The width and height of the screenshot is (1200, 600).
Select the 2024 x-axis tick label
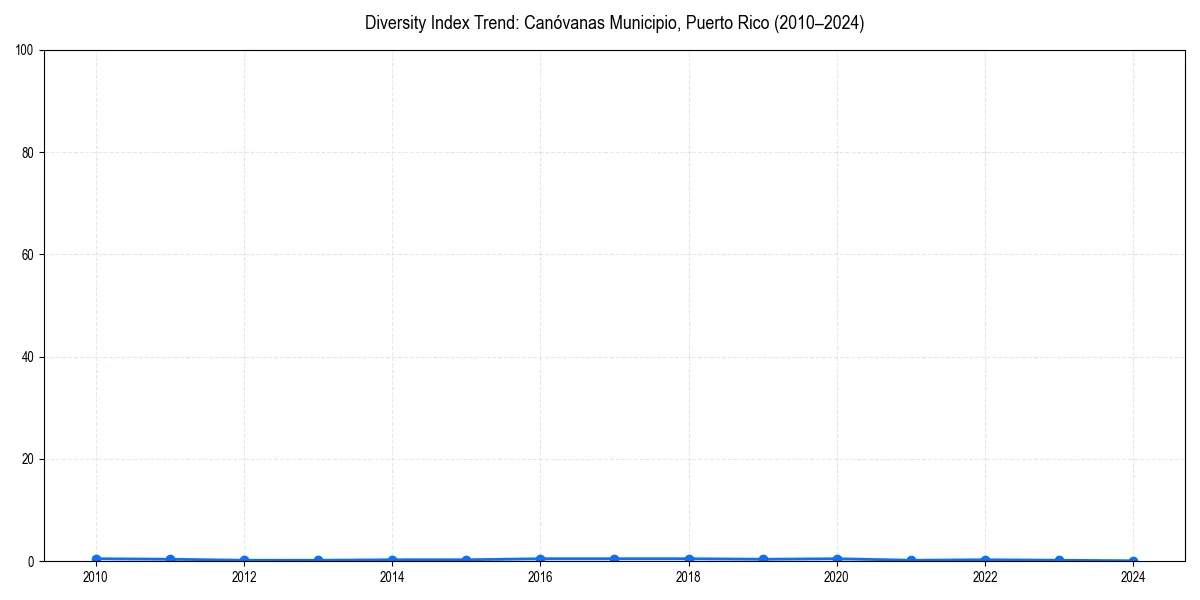1132,576
